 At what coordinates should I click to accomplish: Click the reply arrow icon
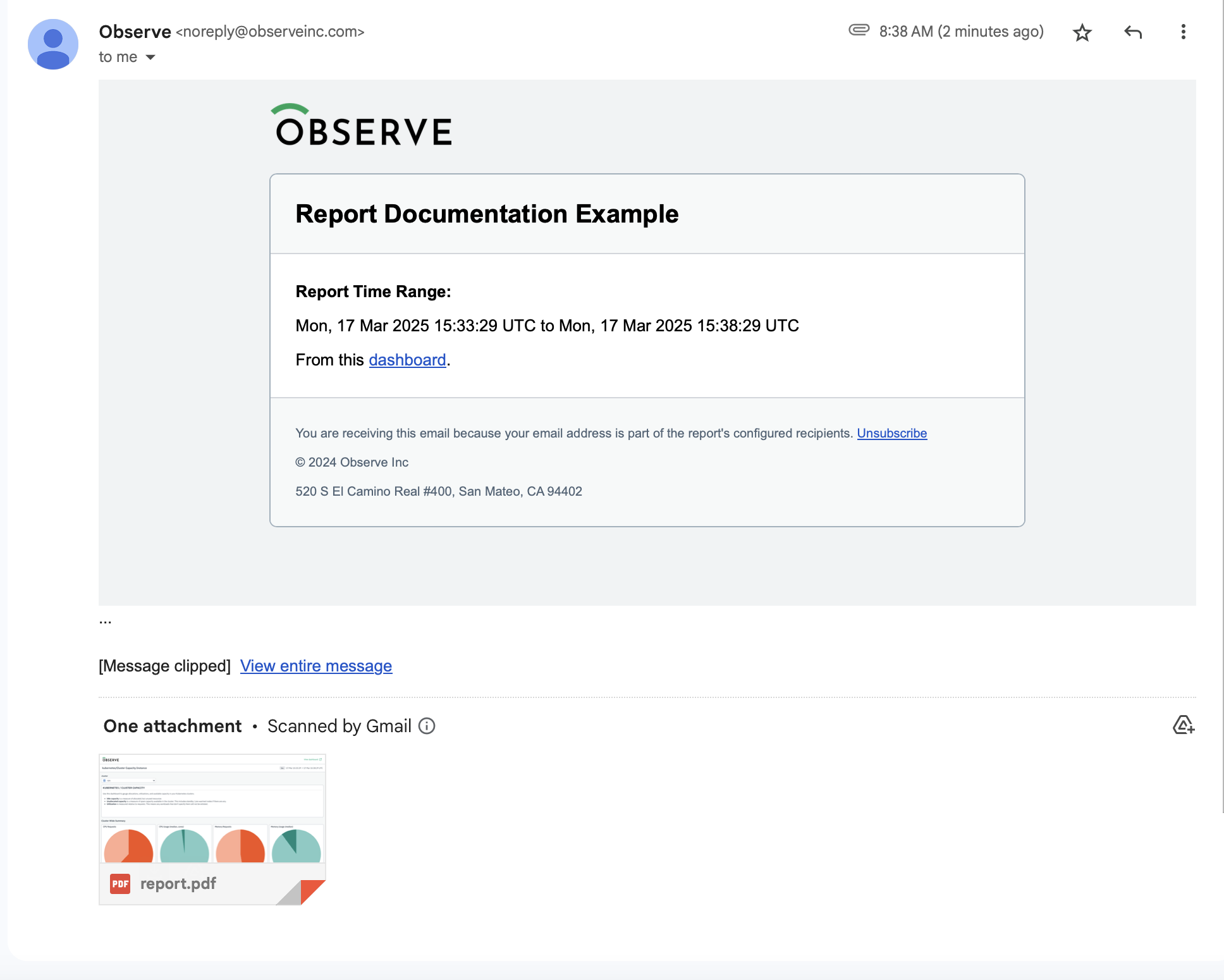tap(1133, 32)
